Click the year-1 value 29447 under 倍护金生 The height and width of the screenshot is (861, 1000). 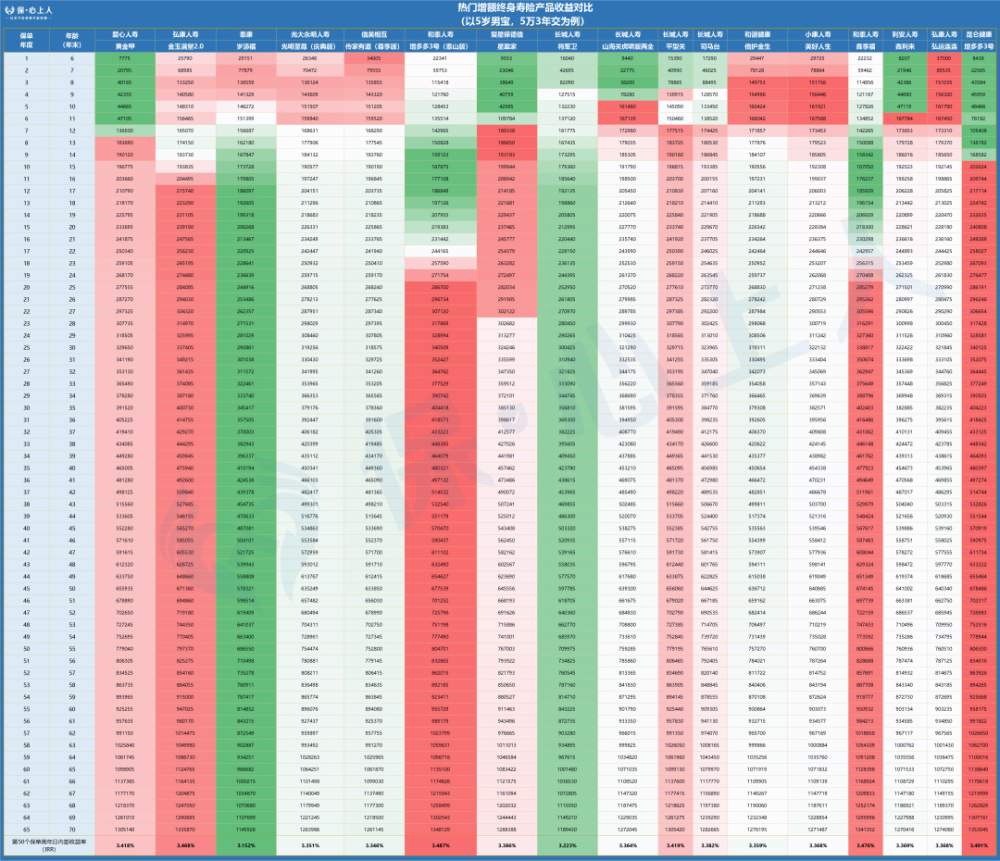[757, 58]
